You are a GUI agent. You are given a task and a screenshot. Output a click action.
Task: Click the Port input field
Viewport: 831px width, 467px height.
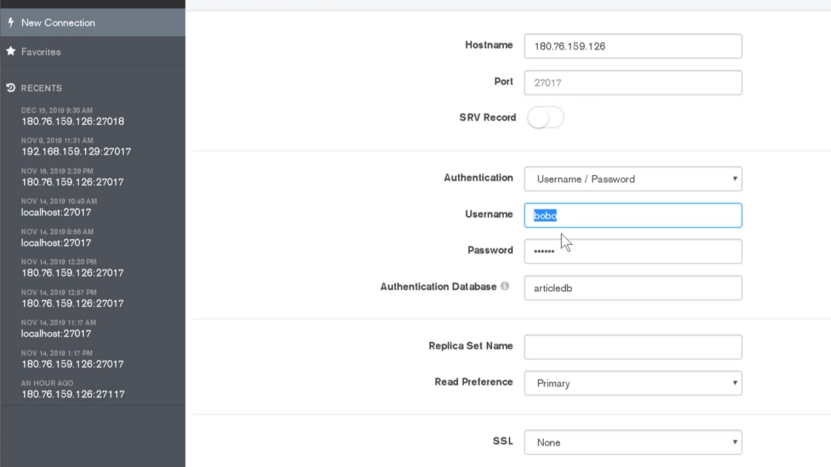coord(633,82)
